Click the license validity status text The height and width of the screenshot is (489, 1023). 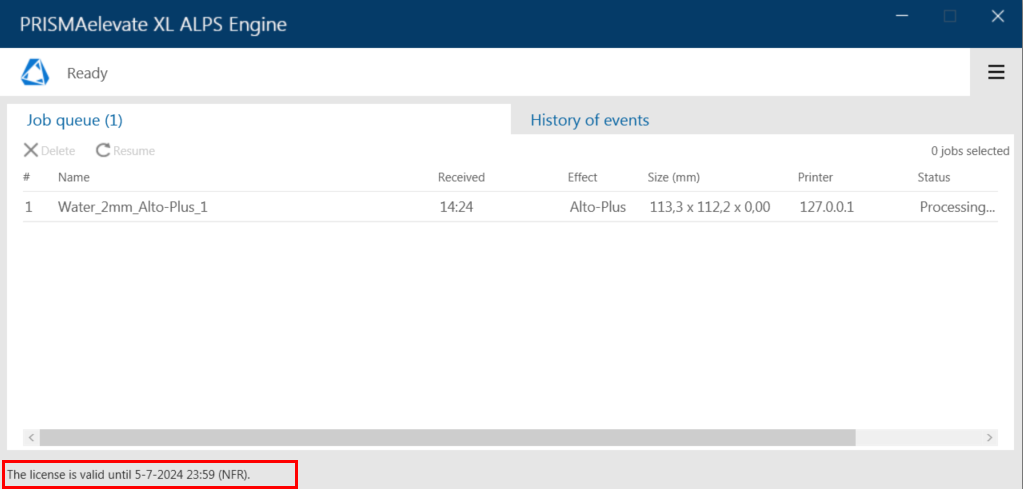tap(129, 474)
